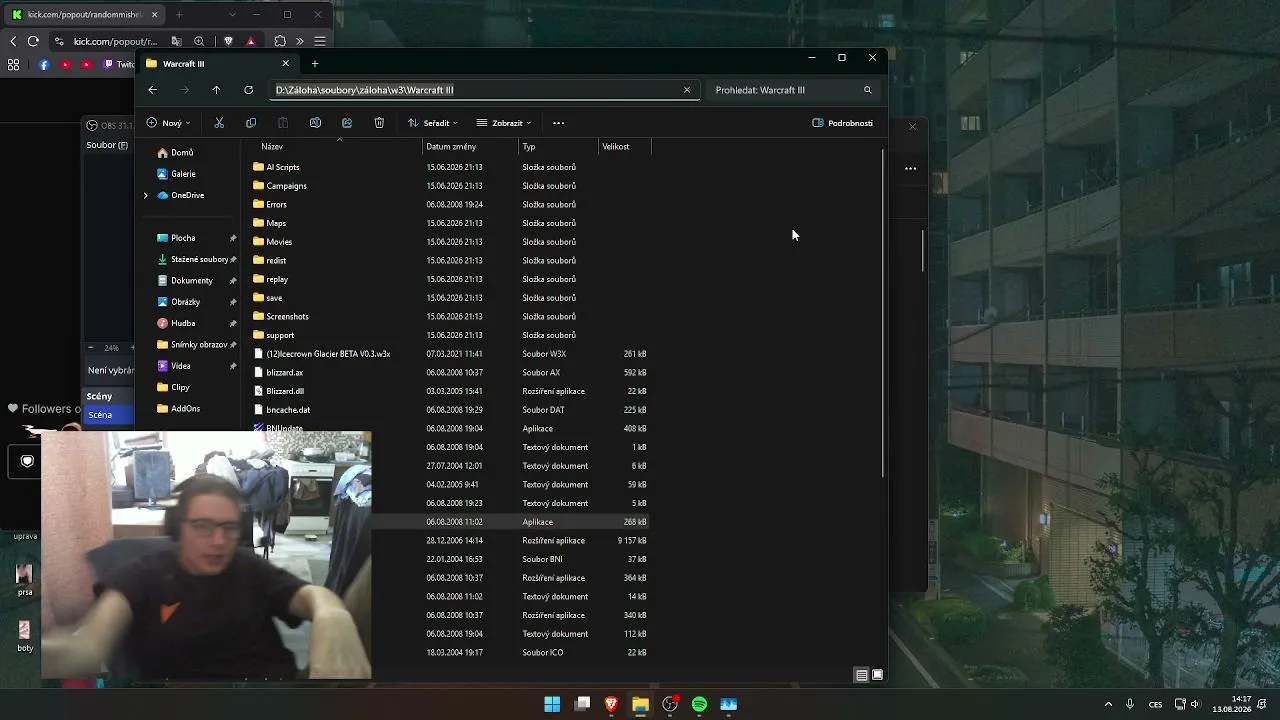
Task: Open OBS Studio from the taskbar
Action: pyautogui.click(x=670, y=704)
